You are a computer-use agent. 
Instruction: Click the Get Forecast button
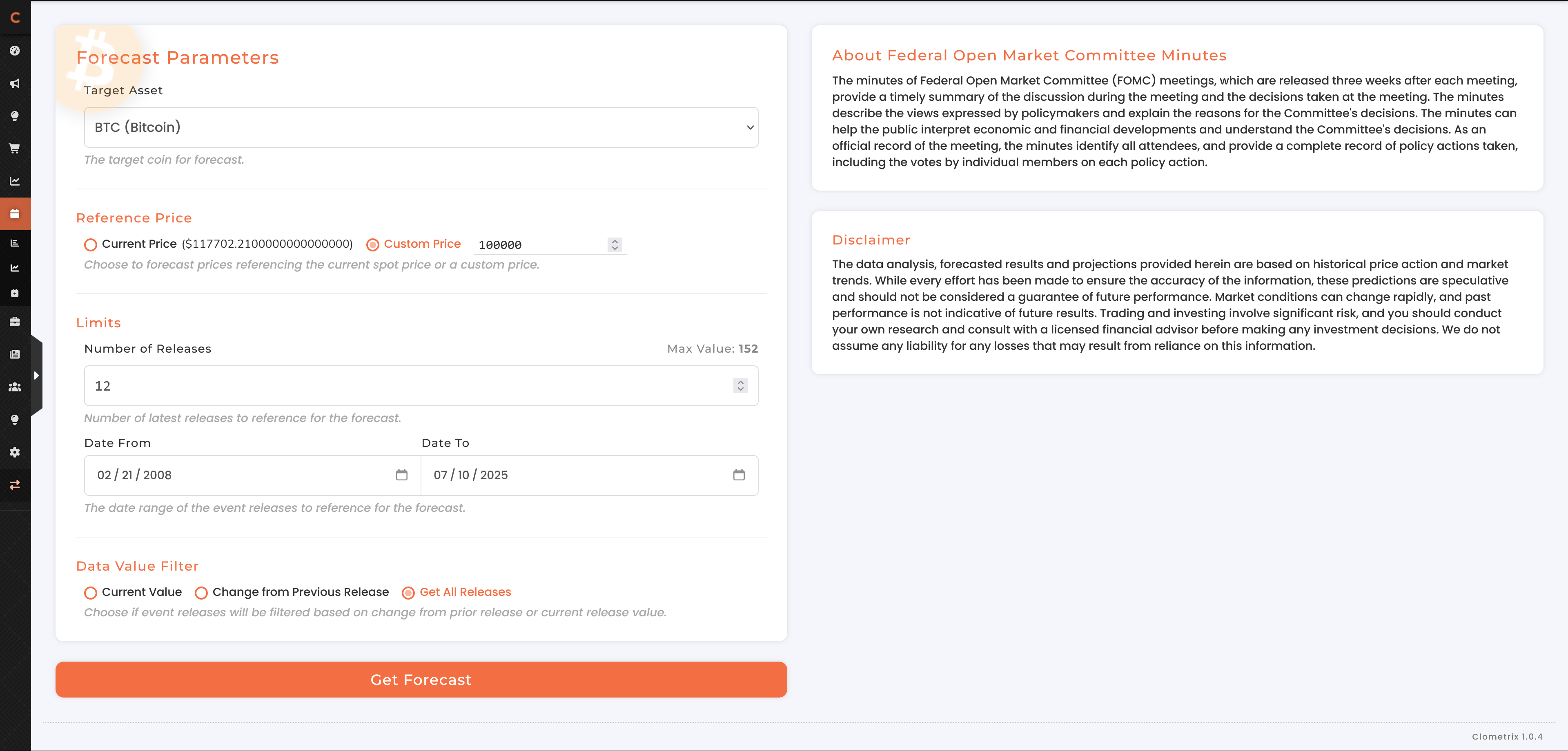(421, 679)
